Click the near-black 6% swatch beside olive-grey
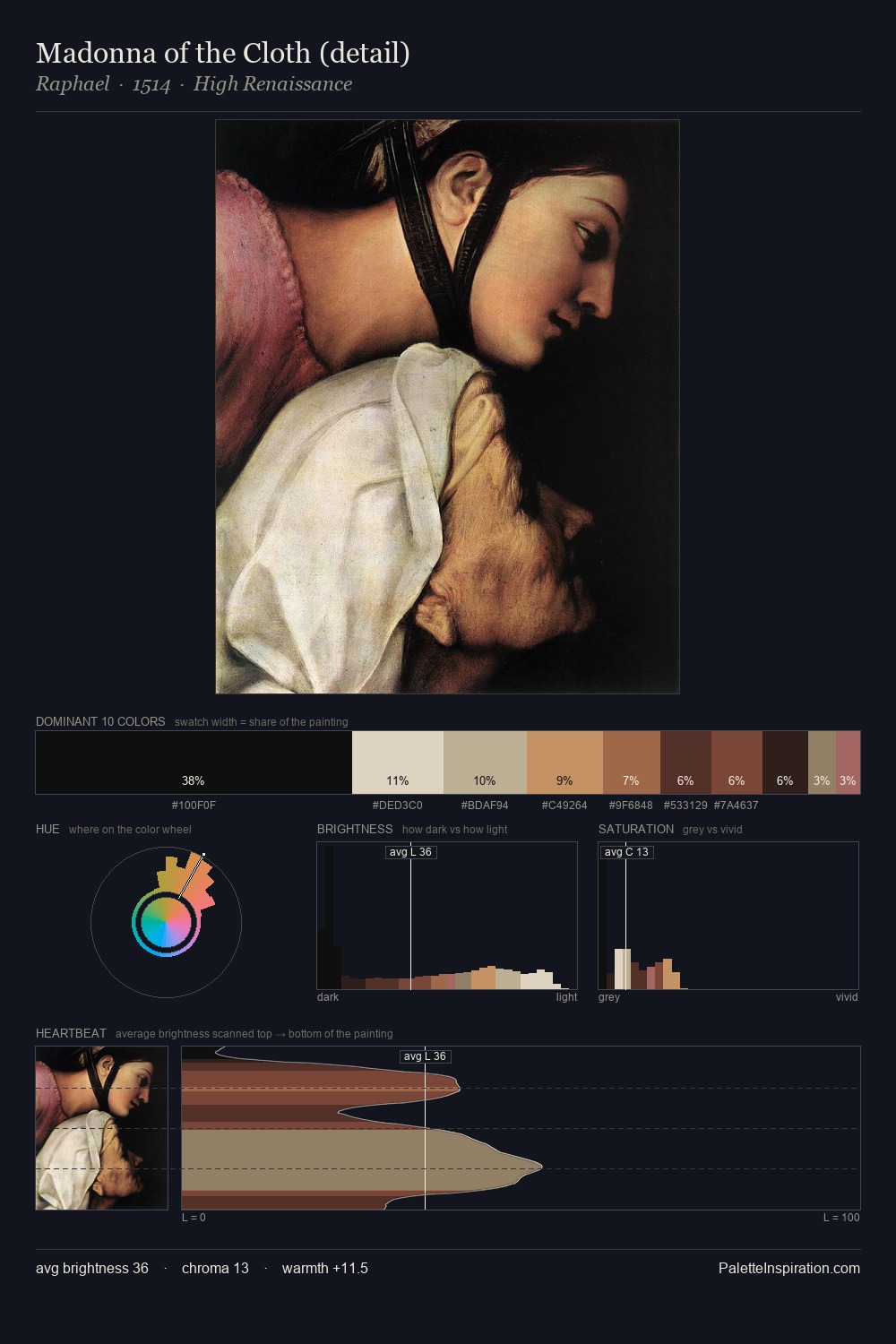The height and width of the screenshot is (1344, 896). point(785,762)
